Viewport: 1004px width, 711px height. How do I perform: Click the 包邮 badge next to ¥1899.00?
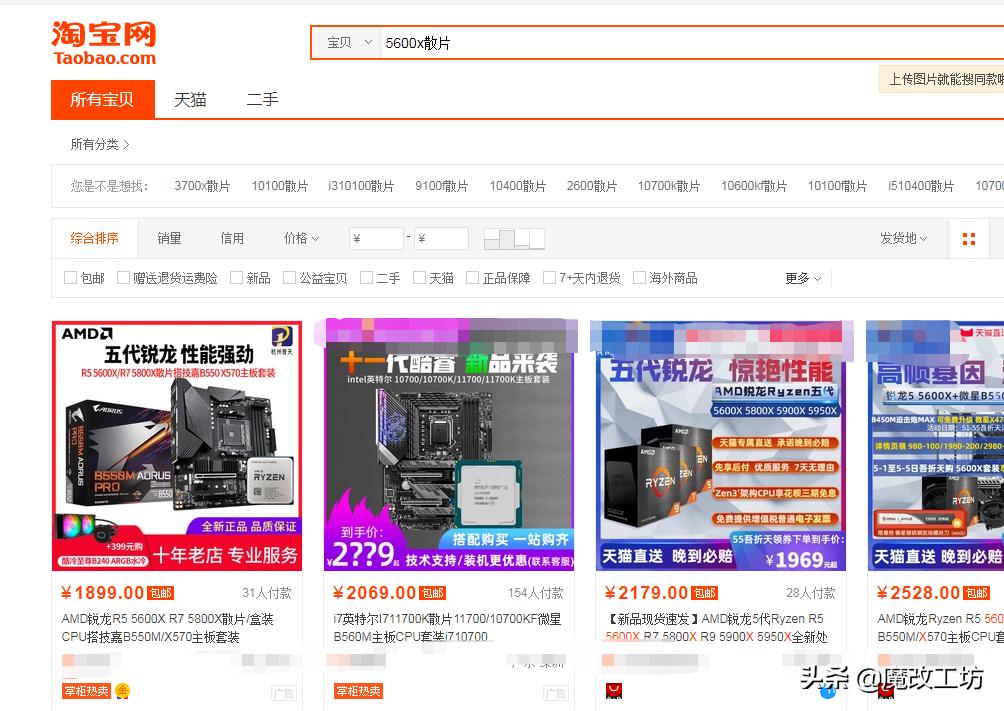pyautogui.click(x=161, y=592)
